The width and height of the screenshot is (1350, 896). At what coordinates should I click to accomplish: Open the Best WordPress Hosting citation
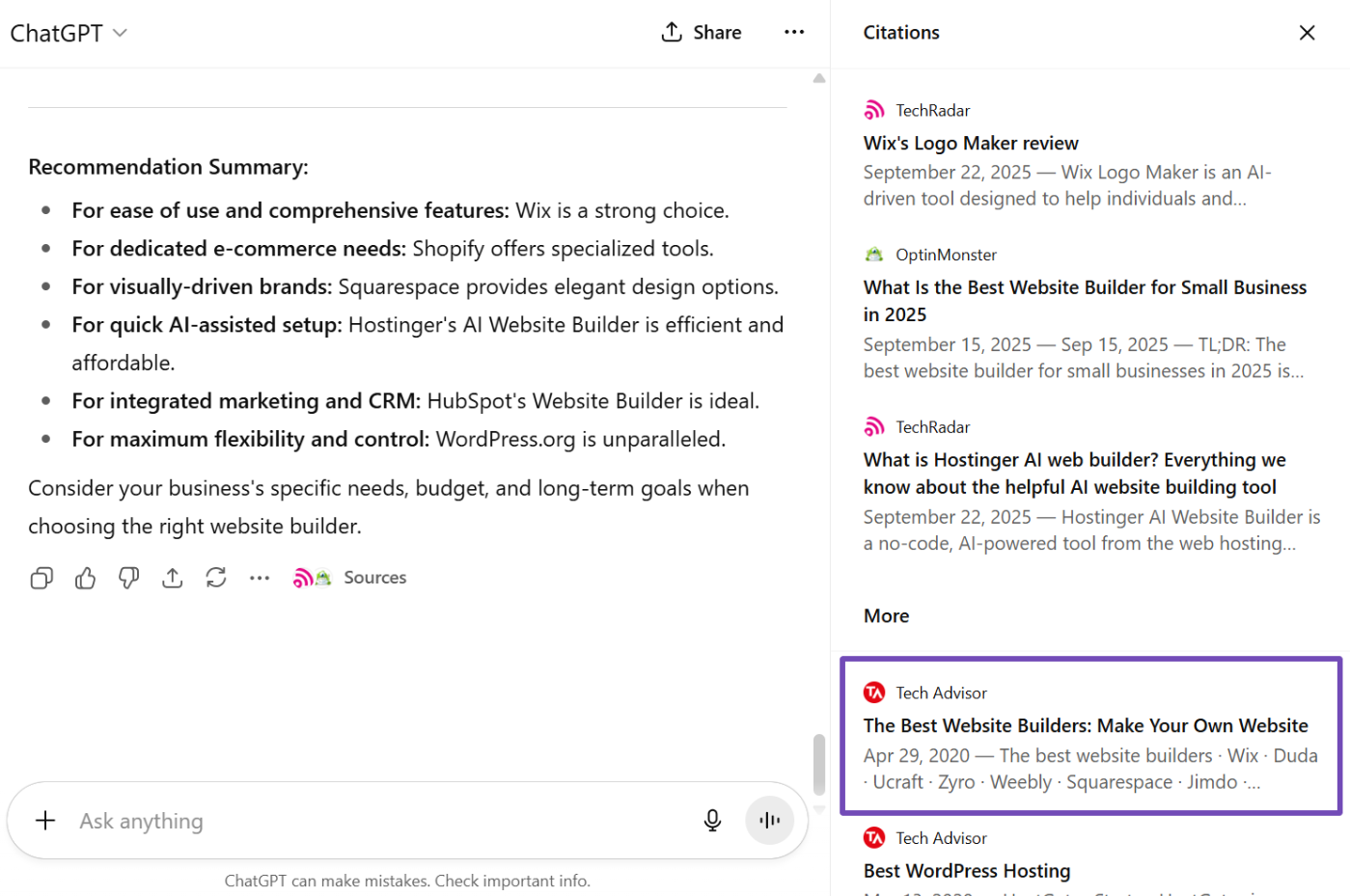[966, 871]
